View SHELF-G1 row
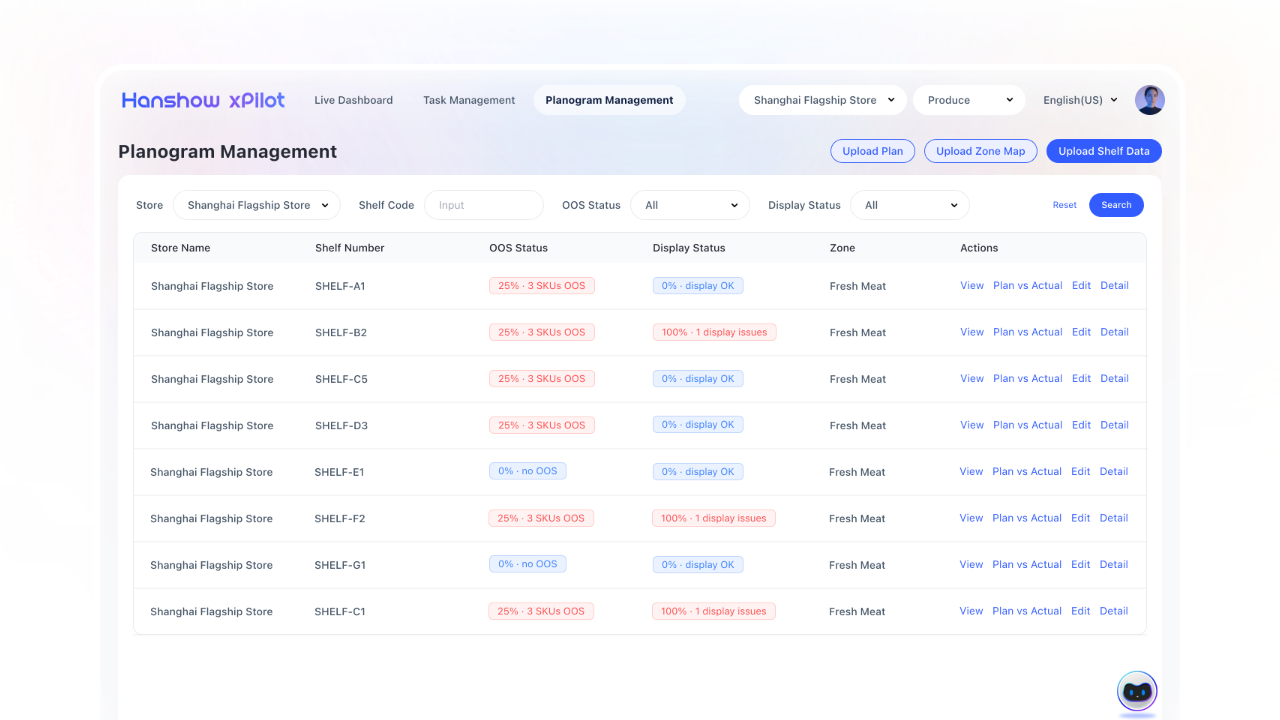This screenshot has height=720, width=1280. pyautogui.click(x=971, y=565)
